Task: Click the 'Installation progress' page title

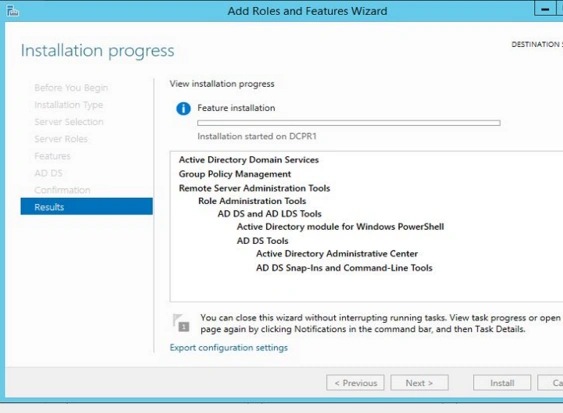Action: pos(98,51)
